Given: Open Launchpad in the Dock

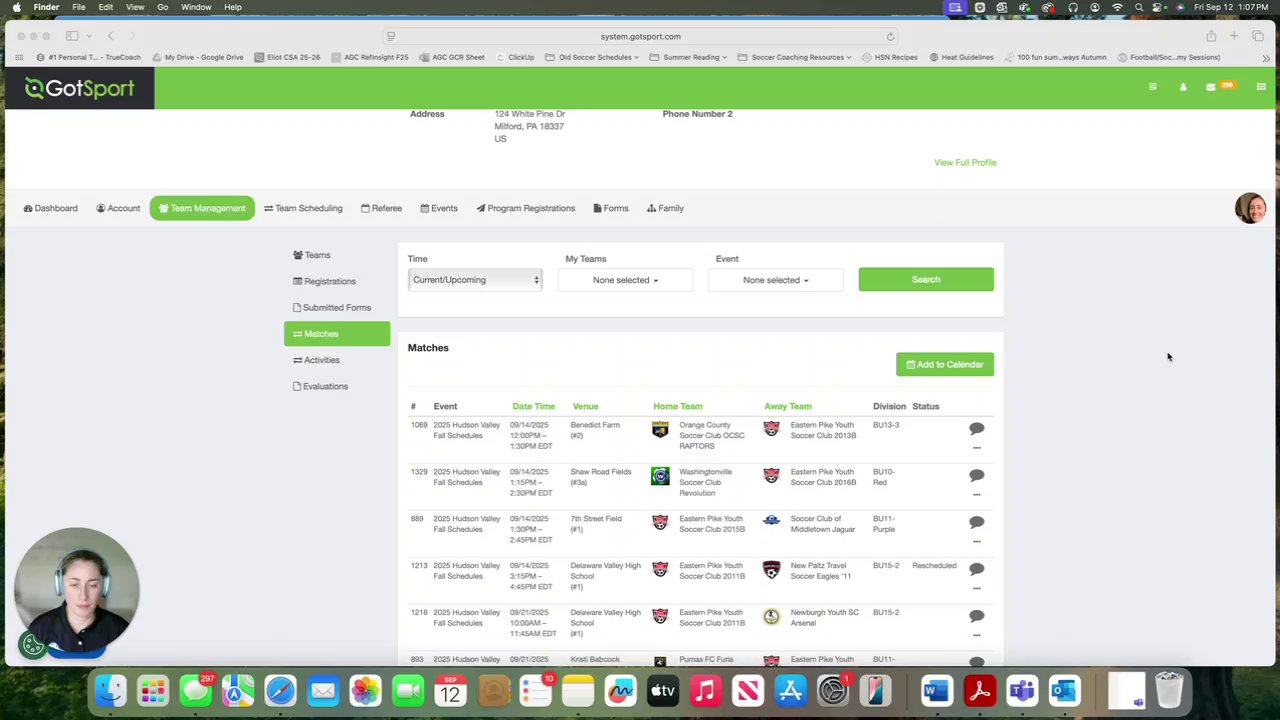Looking at the screenshot, I should pyautogui.click(x=153, y=690).
